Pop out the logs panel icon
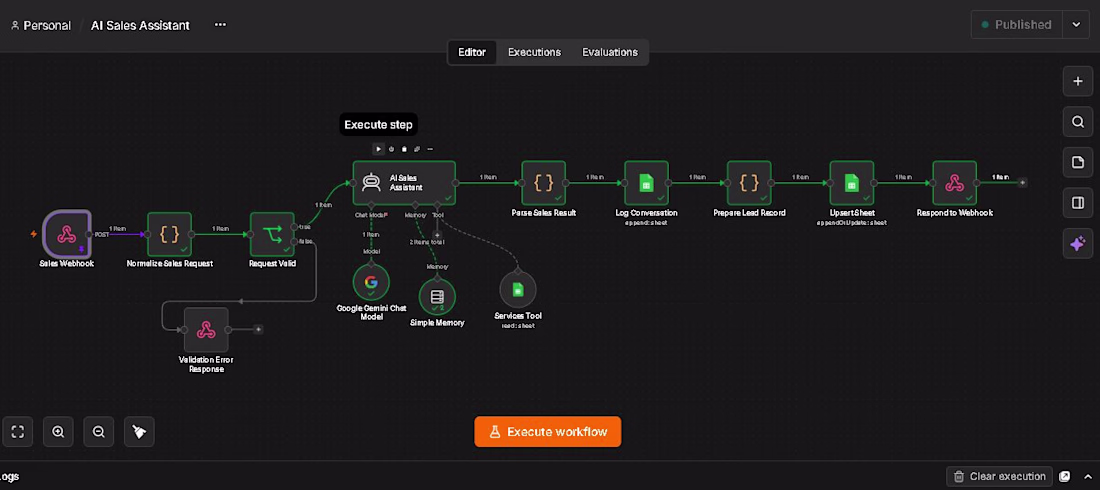 coord(1065,476)
